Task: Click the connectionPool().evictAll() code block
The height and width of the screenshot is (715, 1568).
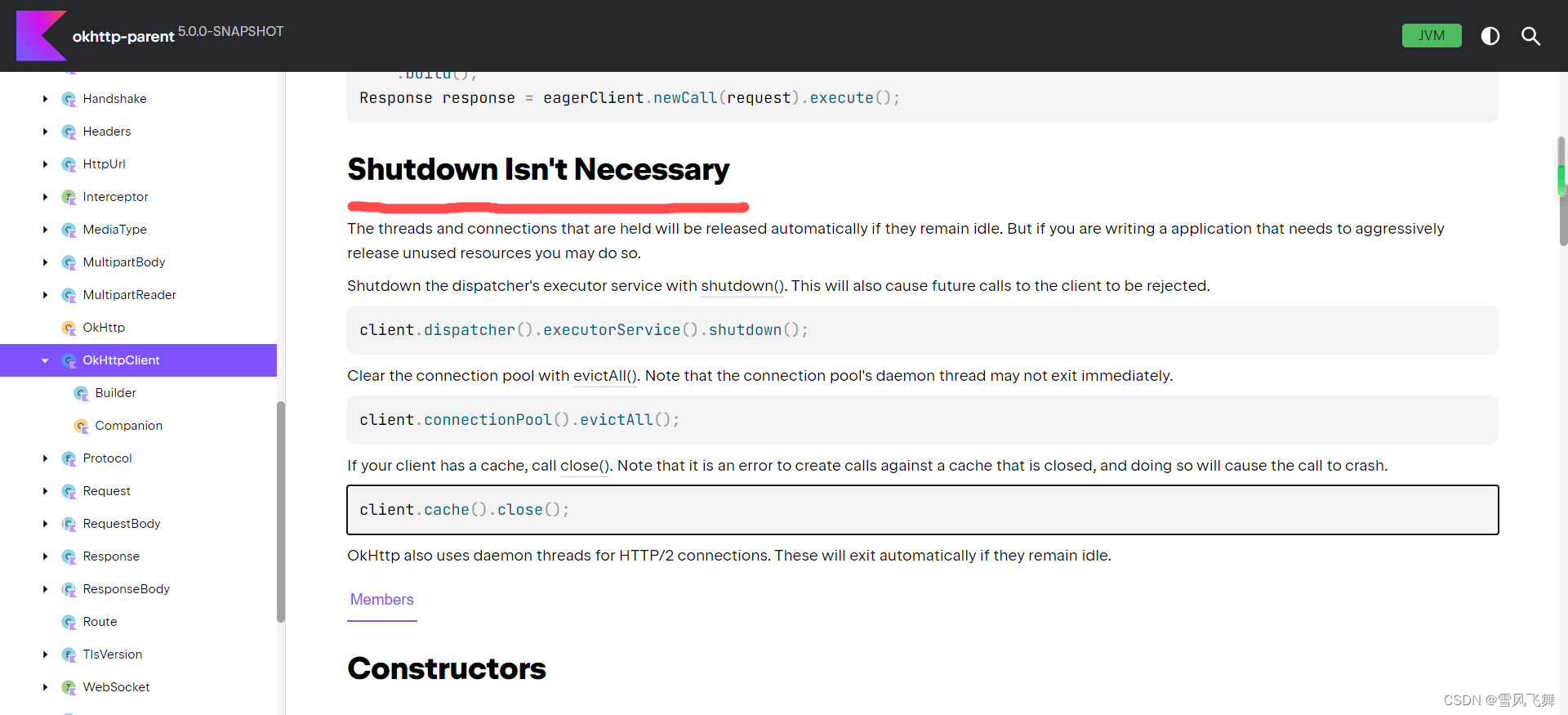Action: click(x=923, y=420)
